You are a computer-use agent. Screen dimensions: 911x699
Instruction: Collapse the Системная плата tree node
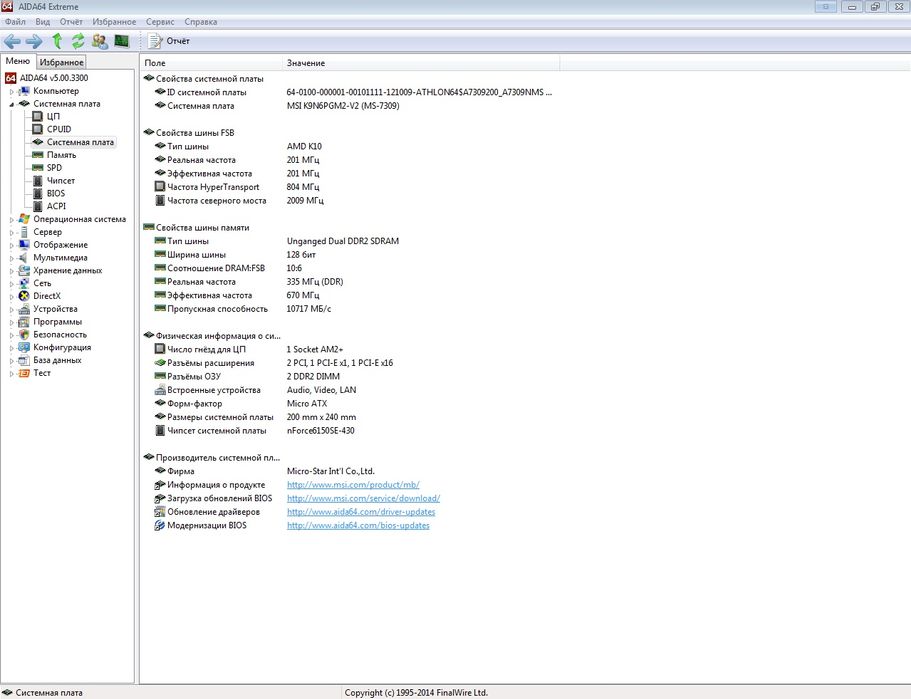click(x=11, y=104)
